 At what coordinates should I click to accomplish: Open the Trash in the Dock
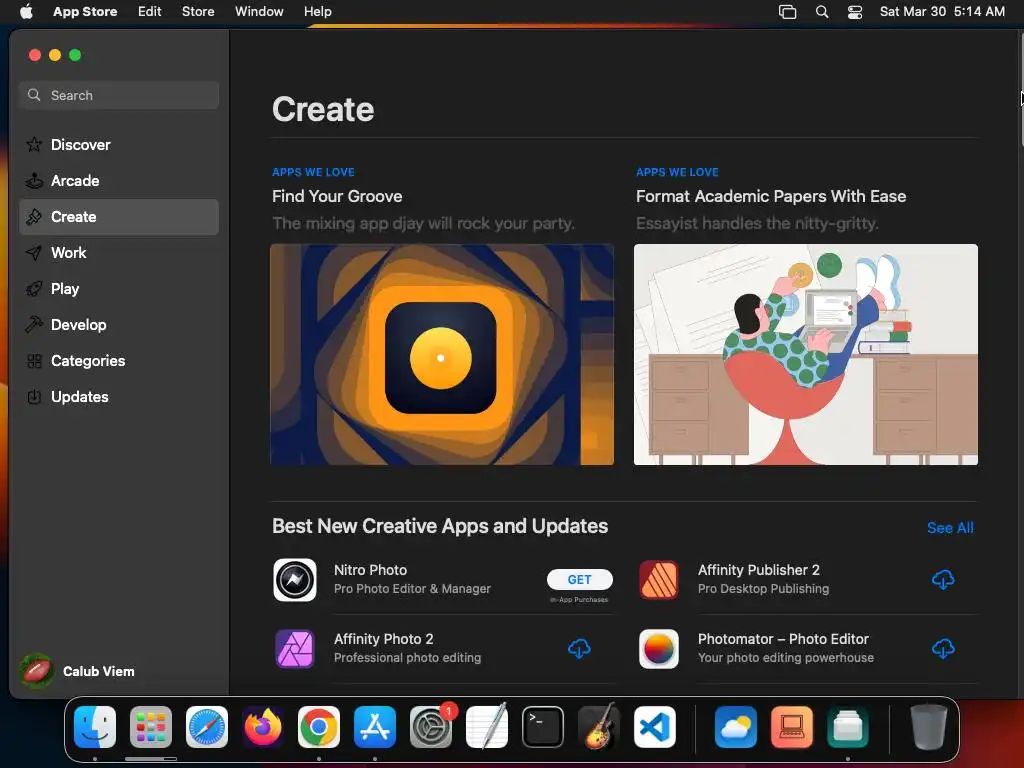929,727
